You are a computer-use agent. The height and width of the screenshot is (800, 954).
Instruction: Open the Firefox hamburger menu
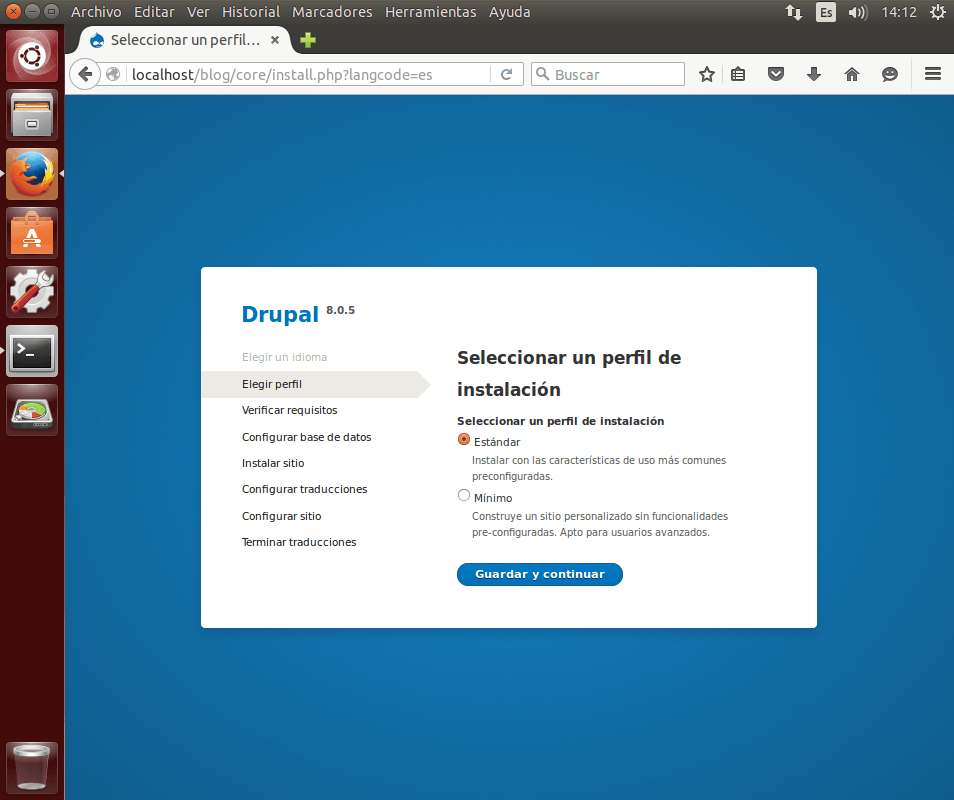[933, 74]
